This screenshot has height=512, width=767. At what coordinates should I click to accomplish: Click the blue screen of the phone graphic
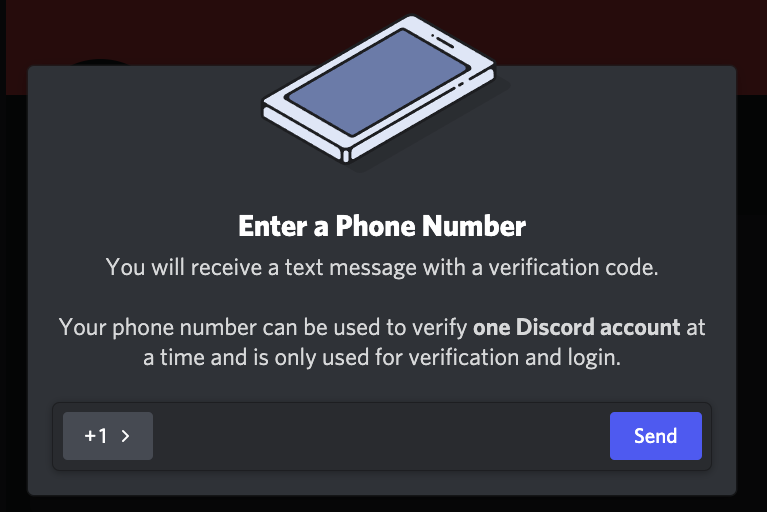(378, 81)
